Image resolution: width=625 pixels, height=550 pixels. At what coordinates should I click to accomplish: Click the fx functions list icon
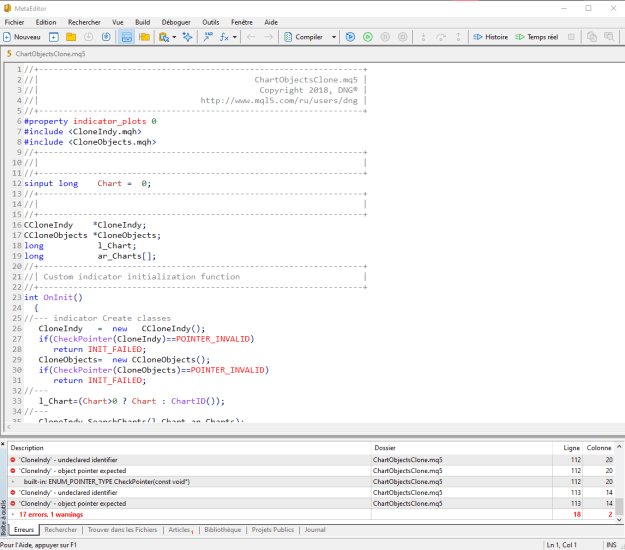coord(224,37)
